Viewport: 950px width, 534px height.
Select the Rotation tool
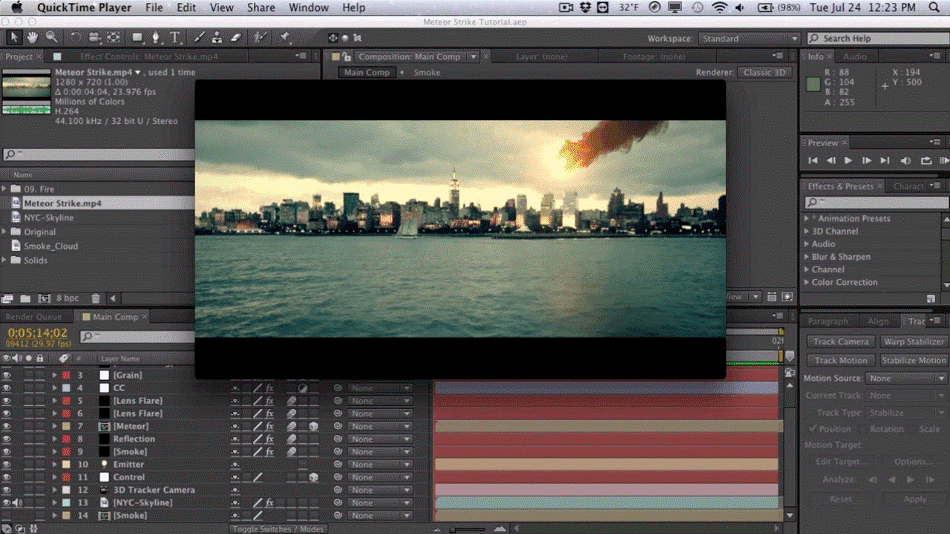pos(75,38)
